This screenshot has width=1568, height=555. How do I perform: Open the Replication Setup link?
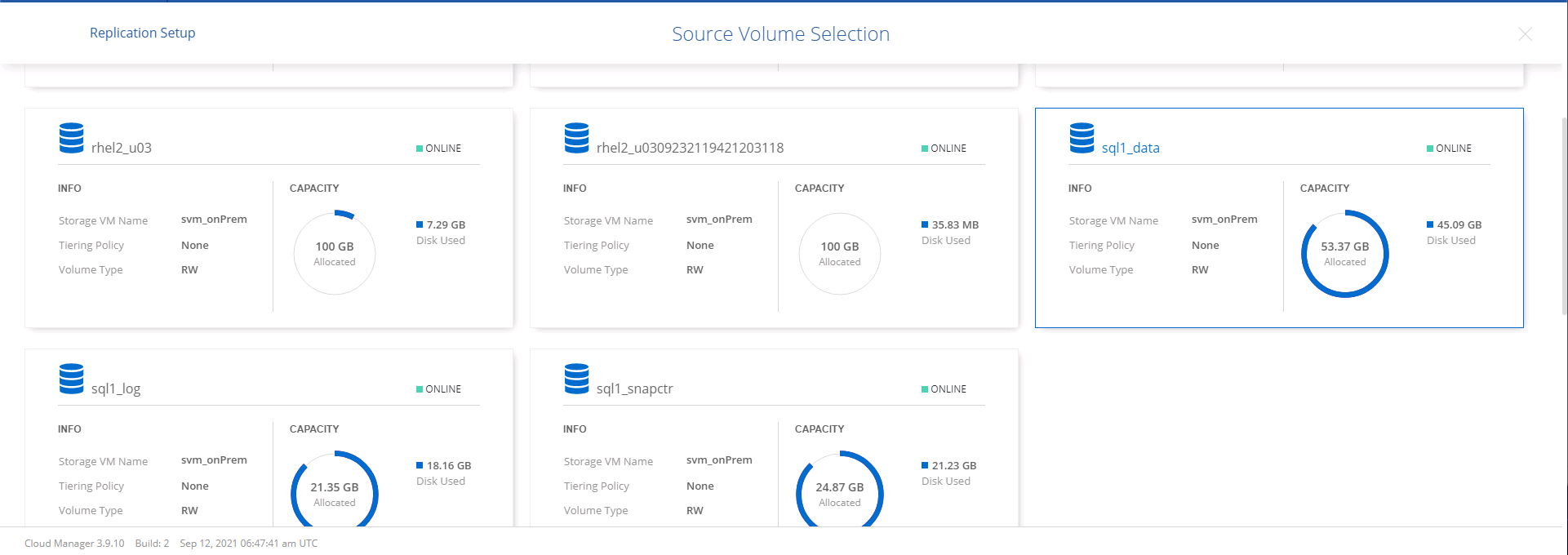click(142, 33)
